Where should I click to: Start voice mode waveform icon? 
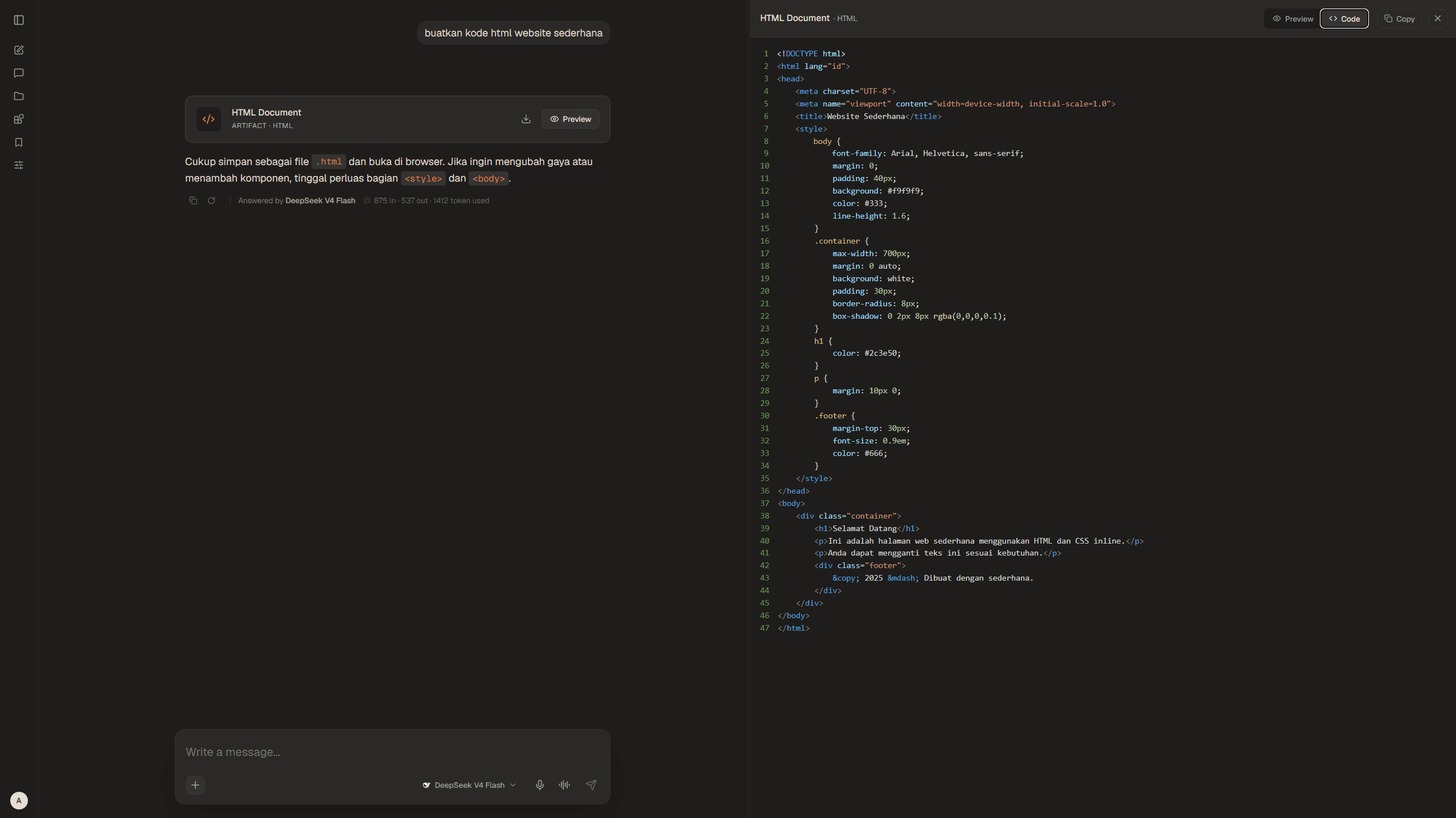coord(564,785)
